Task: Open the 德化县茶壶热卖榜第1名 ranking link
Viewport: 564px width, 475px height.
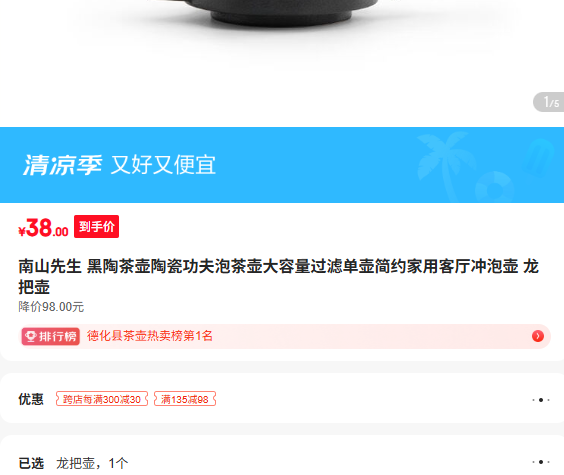Action: [x=150, y=336]
